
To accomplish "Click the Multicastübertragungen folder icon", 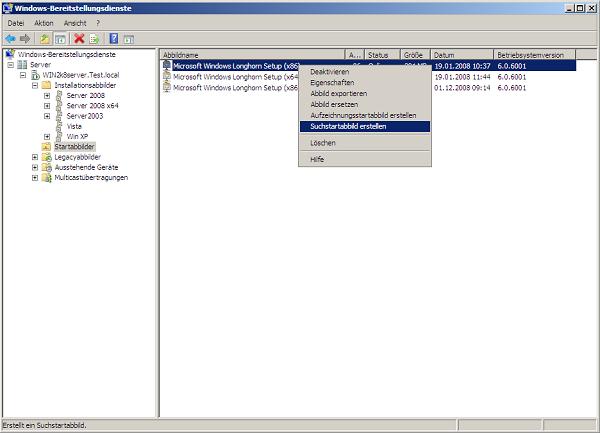I will coord(46,177).
